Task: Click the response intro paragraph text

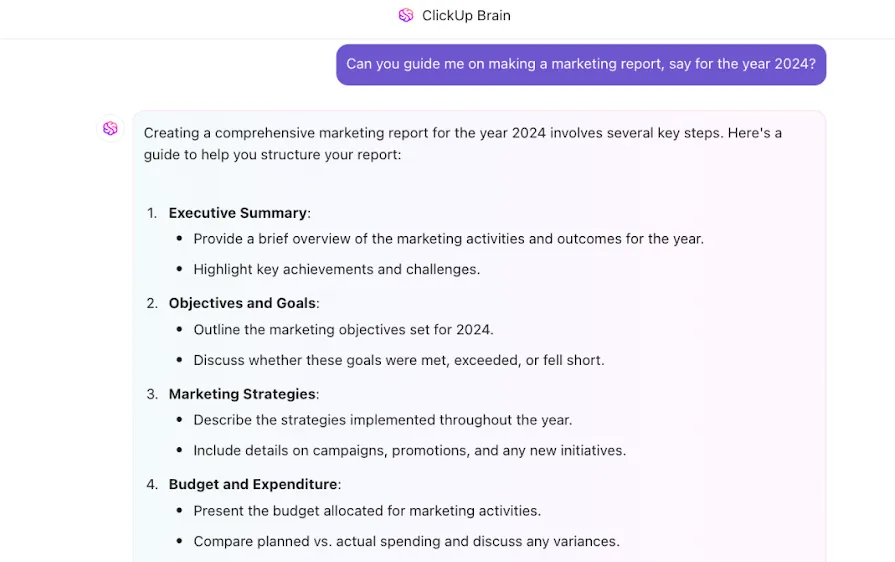Action: [x=462, y=144]
